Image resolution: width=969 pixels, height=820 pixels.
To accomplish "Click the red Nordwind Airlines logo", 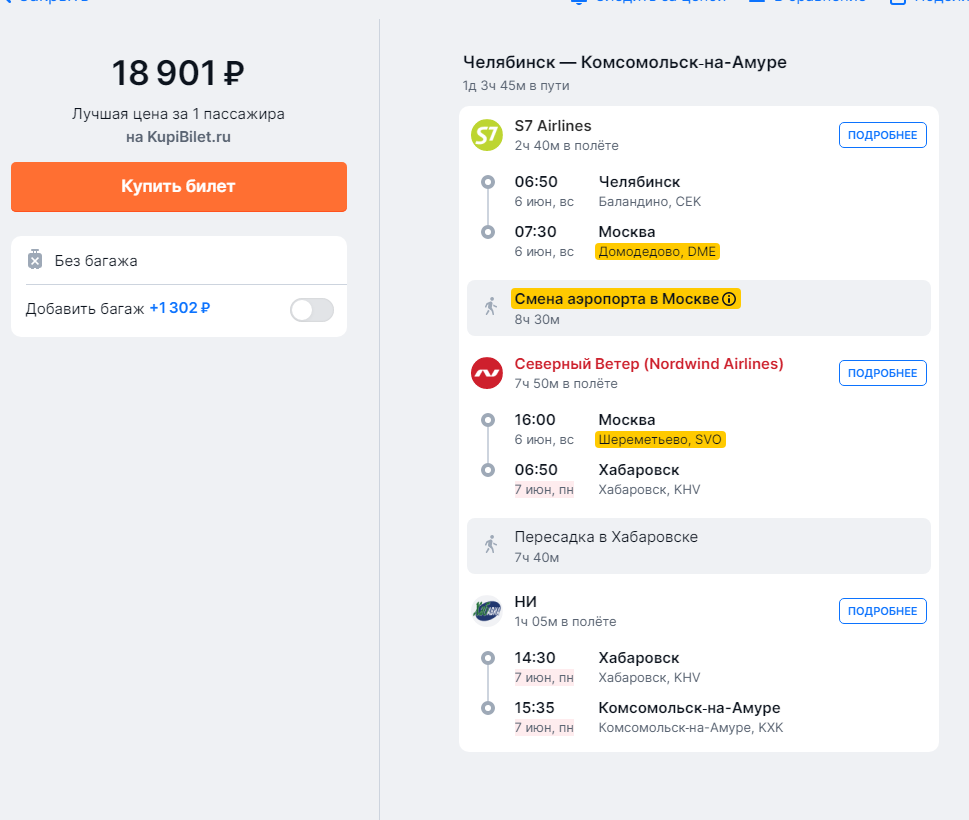I will tap(486, 373).
